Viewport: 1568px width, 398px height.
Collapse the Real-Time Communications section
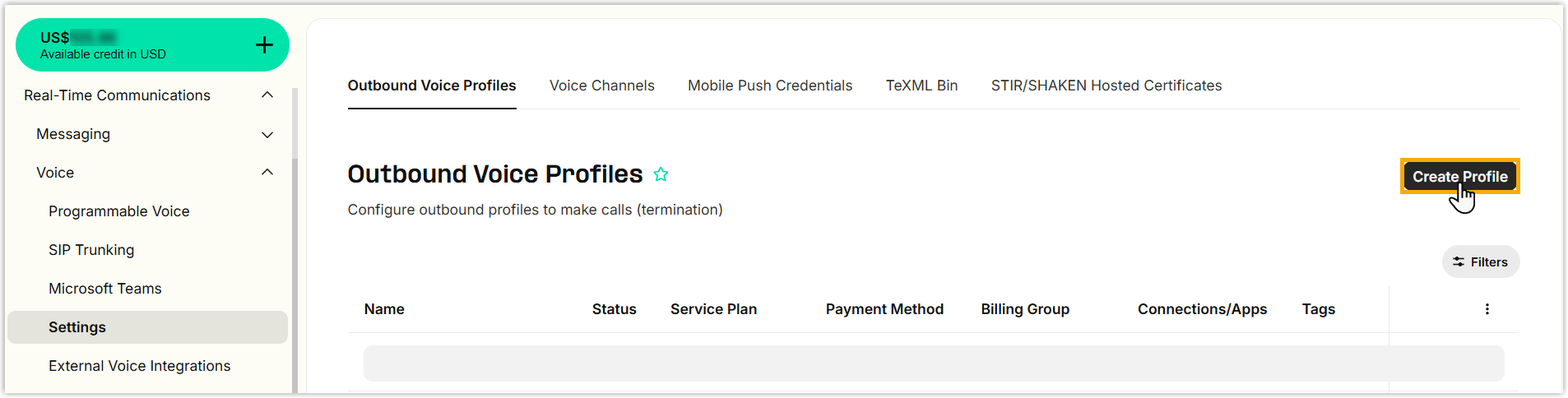coord(267,95)
